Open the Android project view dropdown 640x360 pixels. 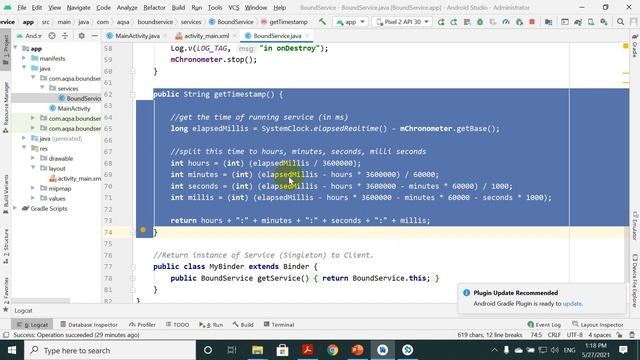(30, 36)
